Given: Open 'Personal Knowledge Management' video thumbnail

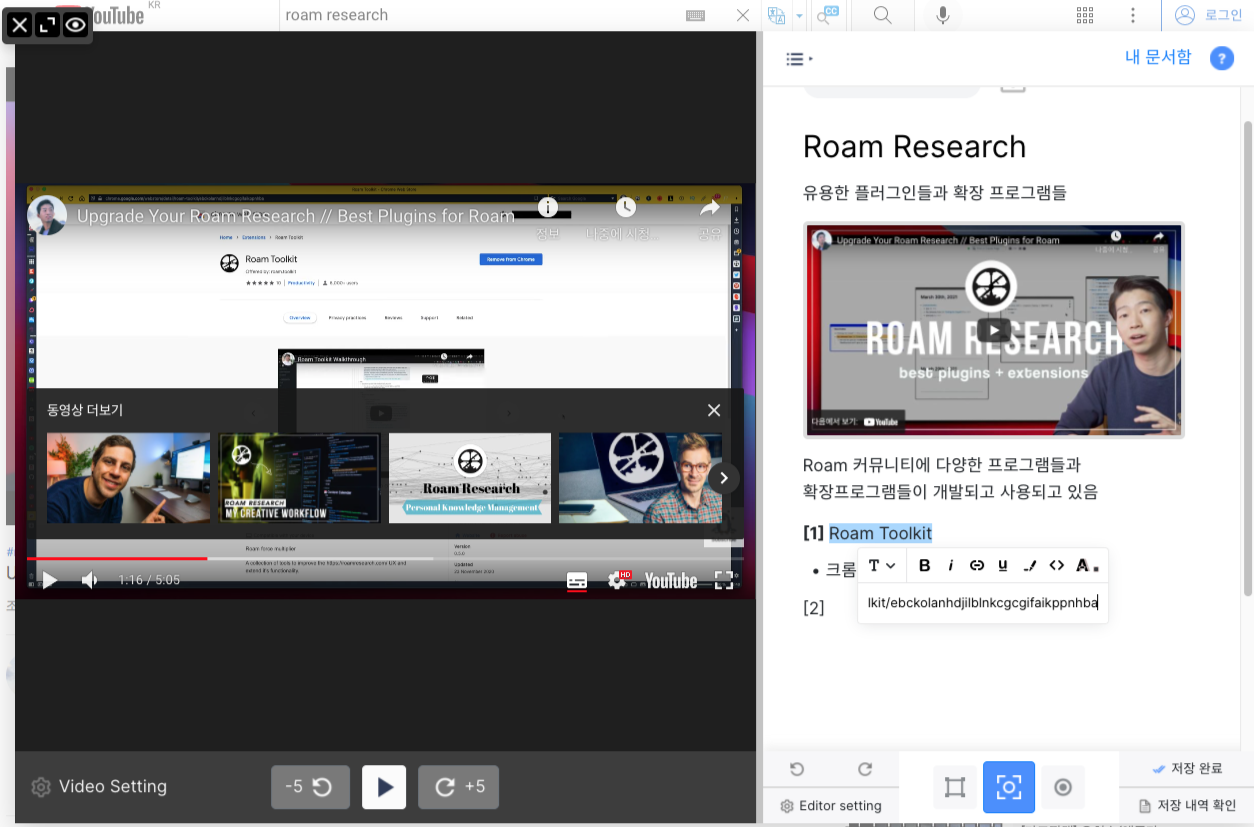Looking at the screenshot, I should coord(470,478).
